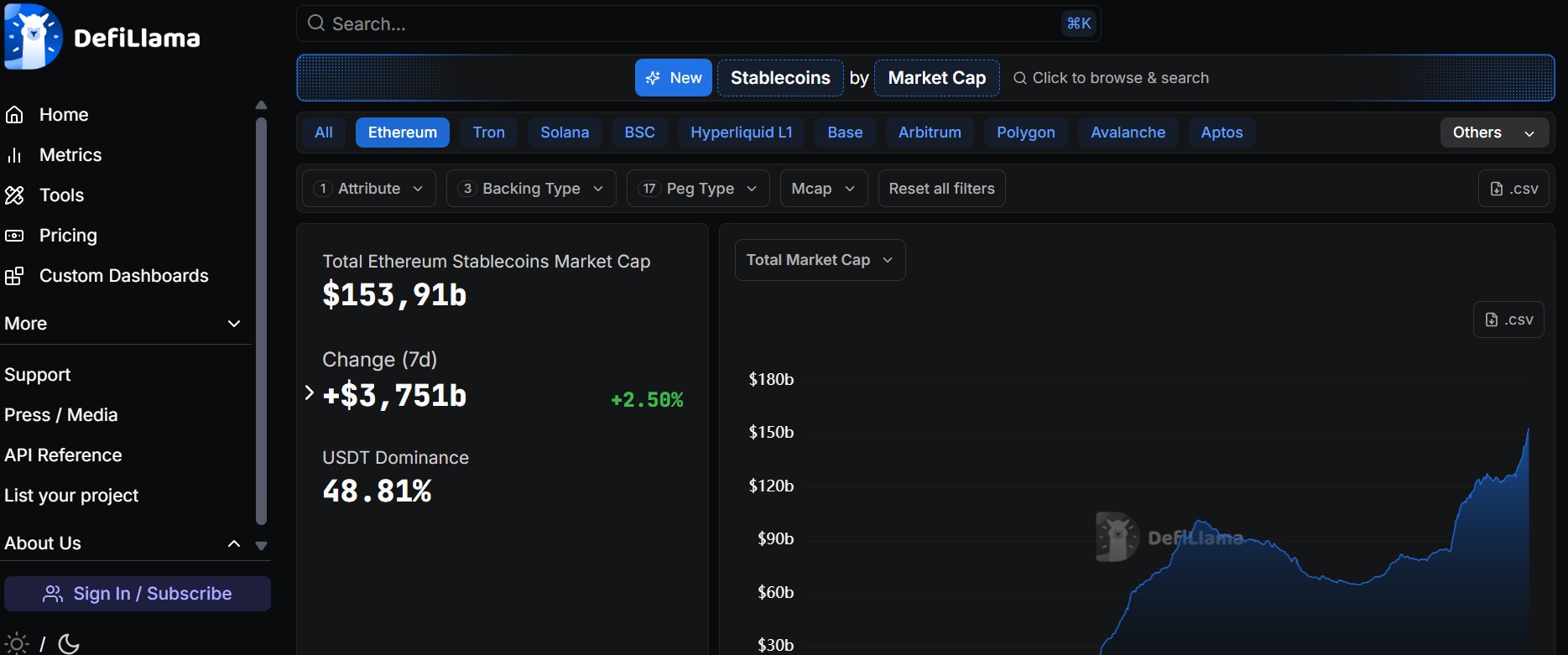Open the Backing Type filter dropdown
Image resolution: width=1568 pixels, height=655 pixels.
click(531, 189)
